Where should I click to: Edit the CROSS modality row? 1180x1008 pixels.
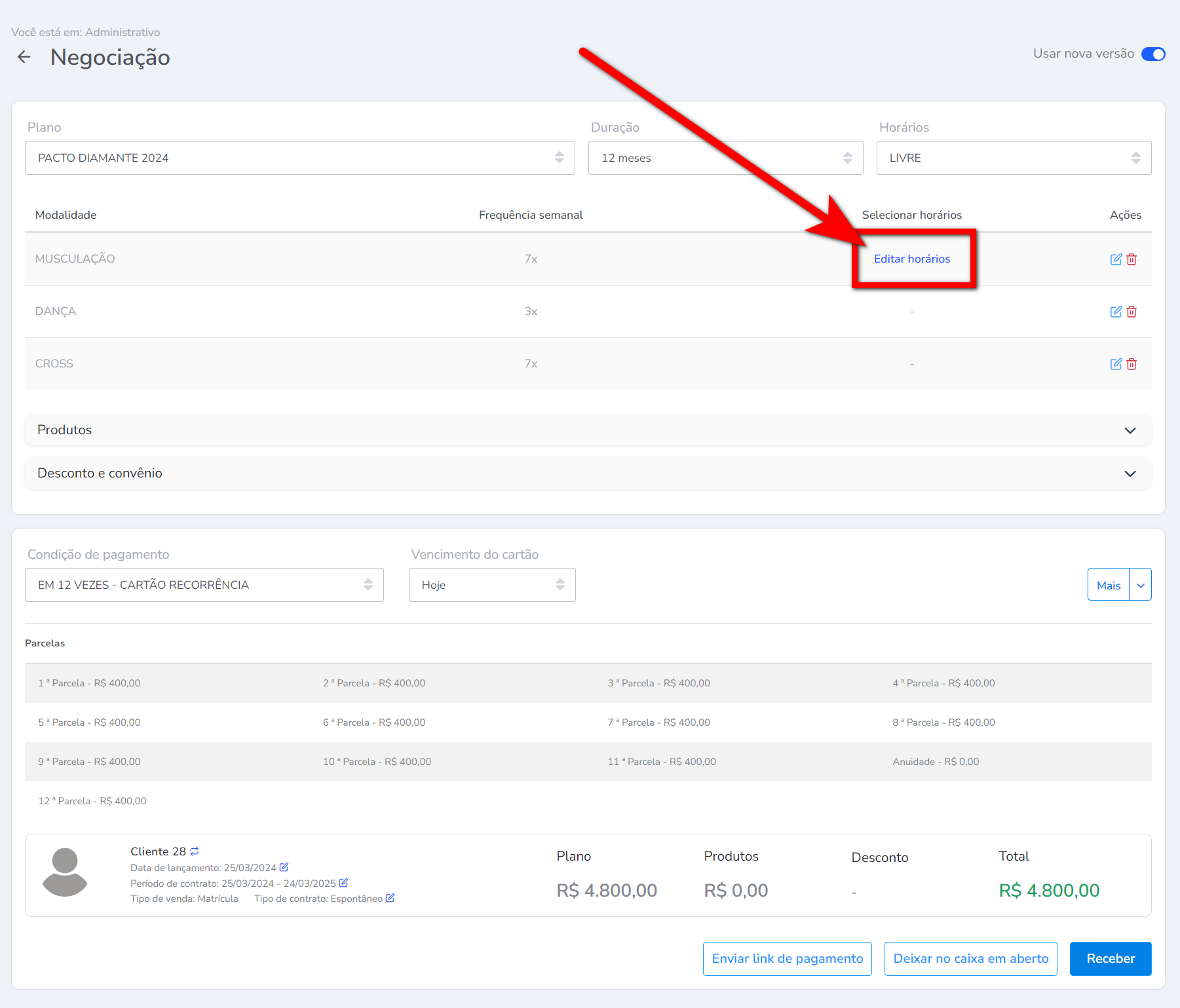(x=1116, y=364)
